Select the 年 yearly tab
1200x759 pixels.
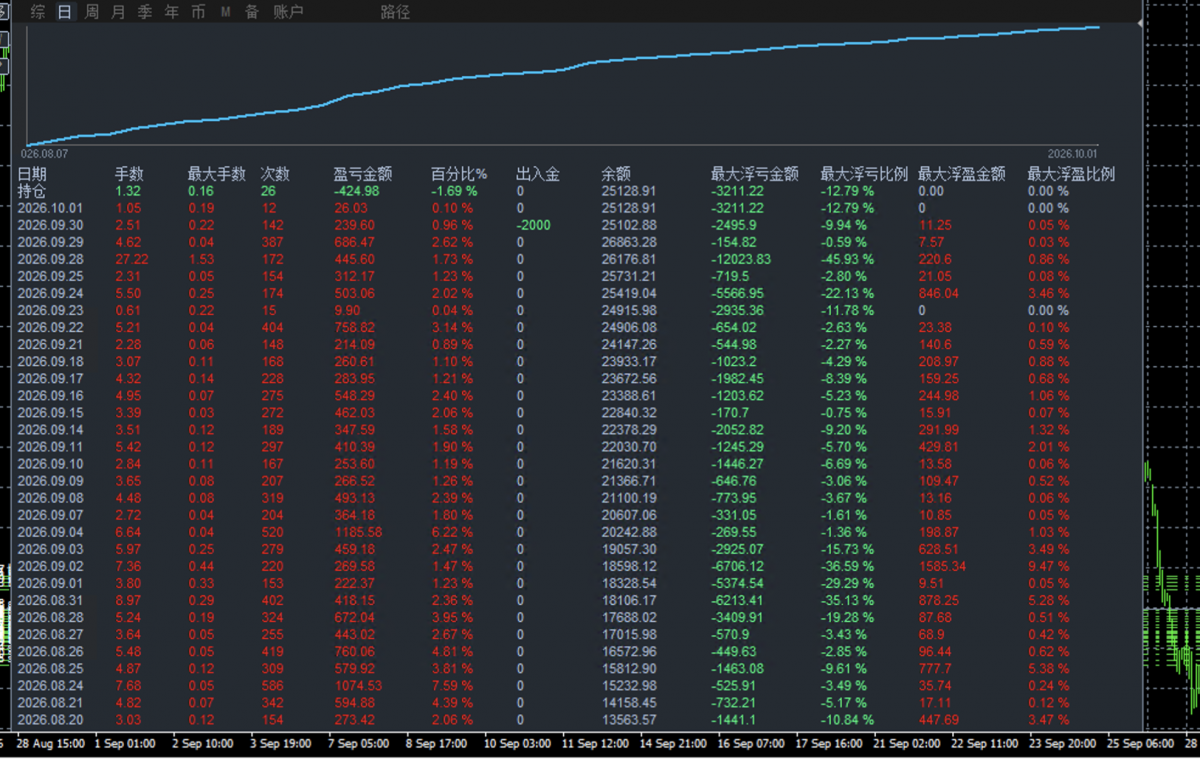[x=172, y=12]
